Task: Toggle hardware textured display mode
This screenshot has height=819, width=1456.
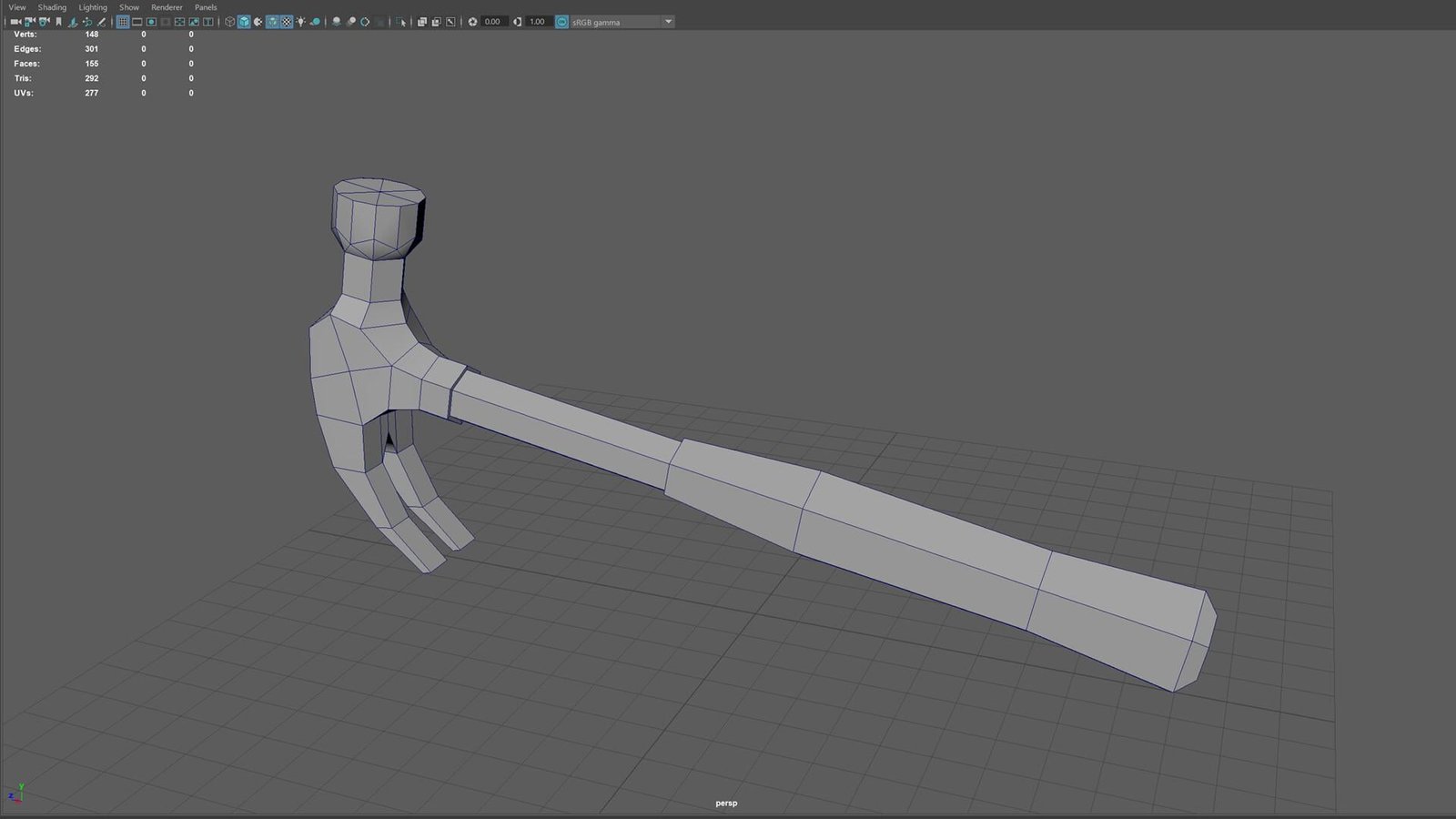Action: [288, 22]
